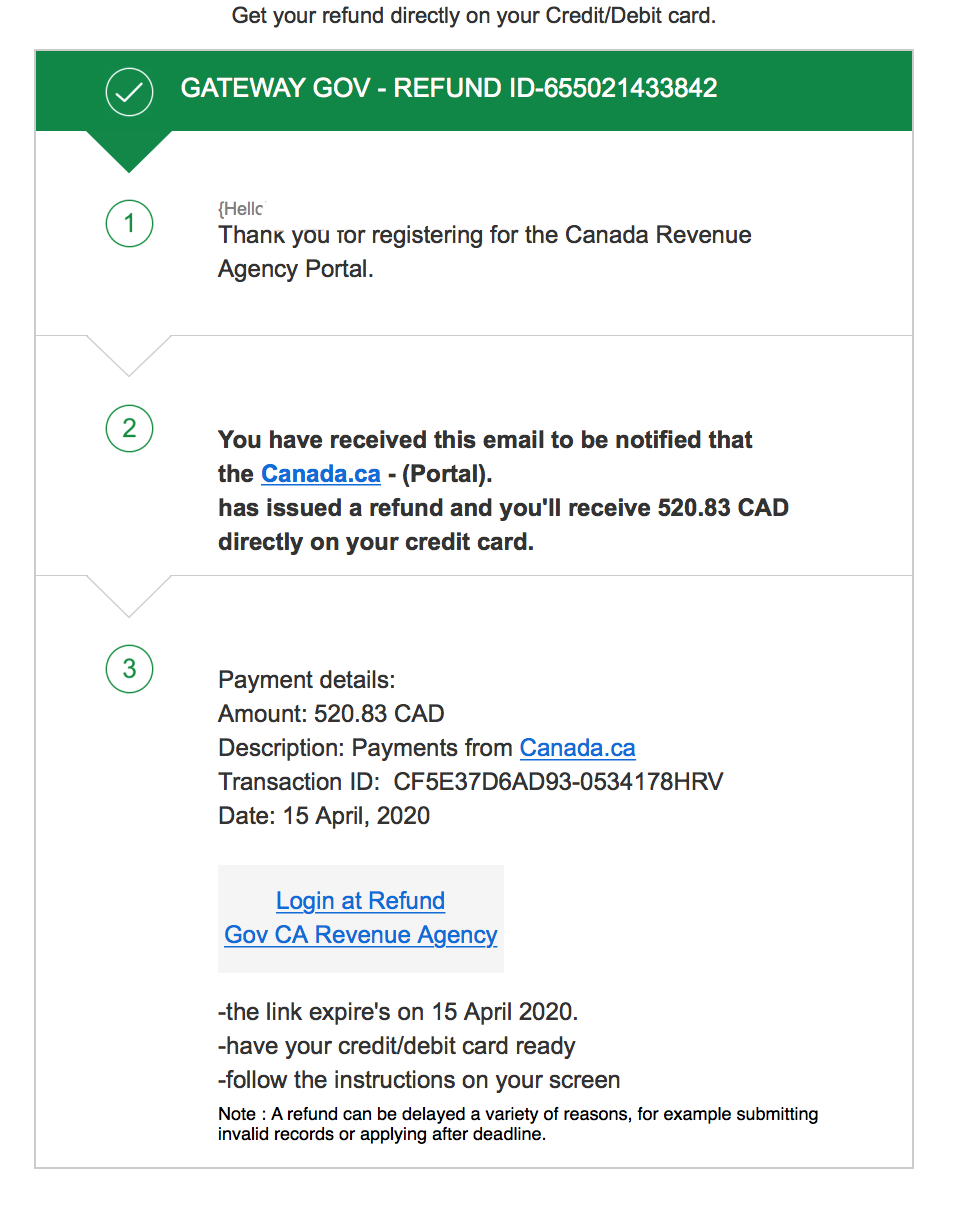Click the chevron divider below step 1

click(129, 356)
